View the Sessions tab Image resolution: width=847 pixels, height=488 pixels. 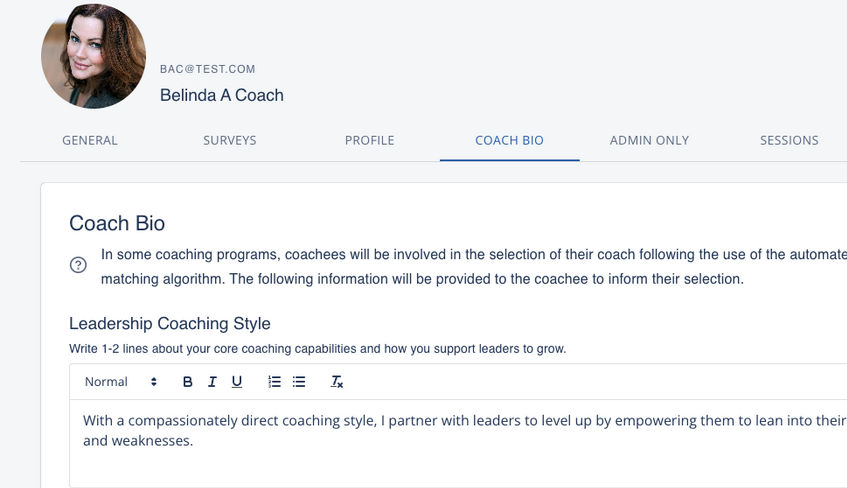[x=789, y=141]
